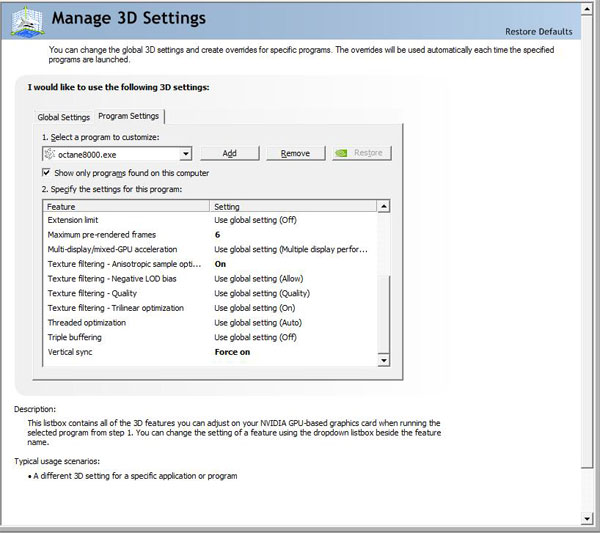This screenshot has height=533, width=600.
Task: Switch to the Global Settings tab
Action: (64, 117)
